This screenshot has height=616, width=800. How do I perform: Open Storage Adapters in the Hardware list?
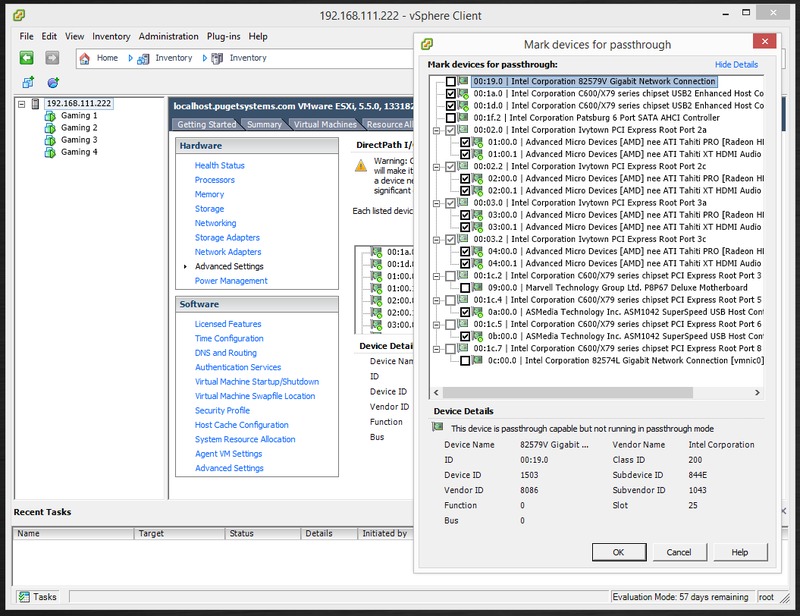point(227,238)
